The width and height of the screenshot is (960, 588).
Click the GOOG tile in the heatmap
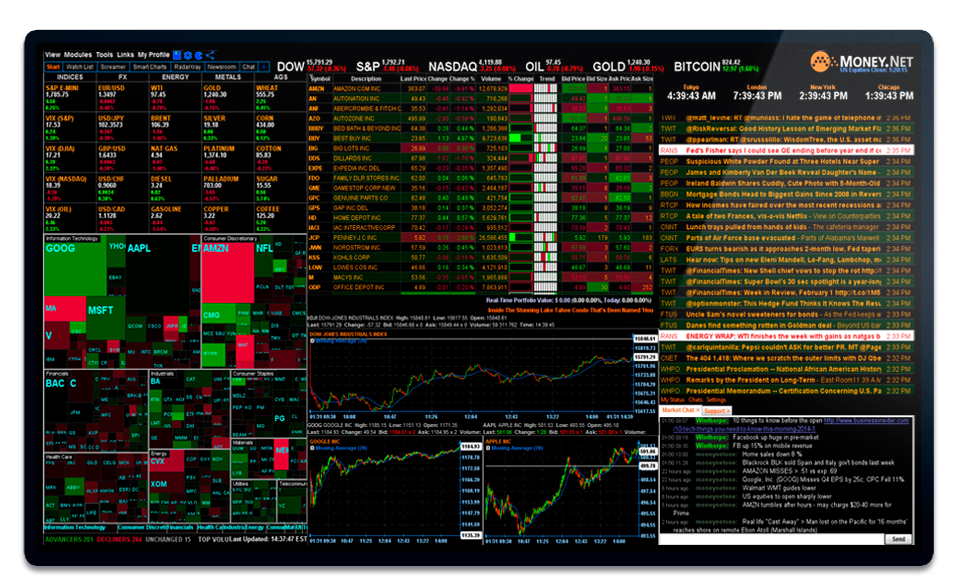coord(75,268)
